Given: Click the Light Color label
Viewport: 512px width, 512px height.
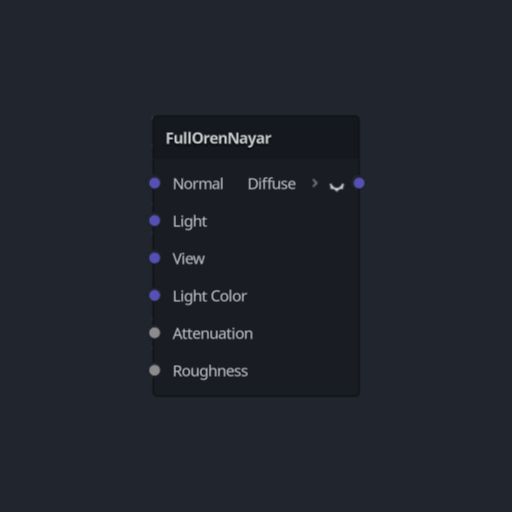Looking at the screenshot, I should 210,296.
